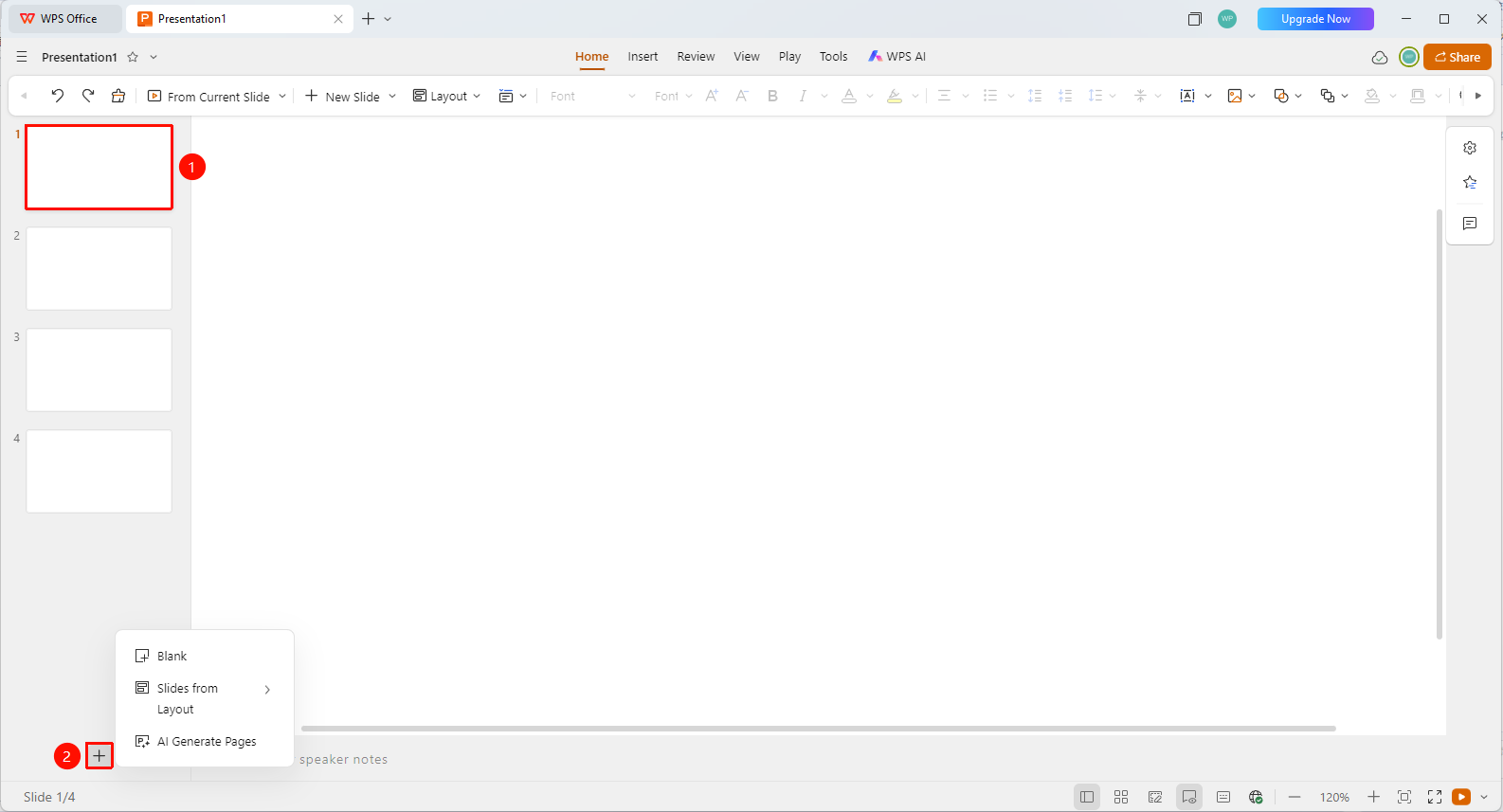Switch to the Insert tab
Viewport: 1503px width, 812px height.
tap(643, 57)
